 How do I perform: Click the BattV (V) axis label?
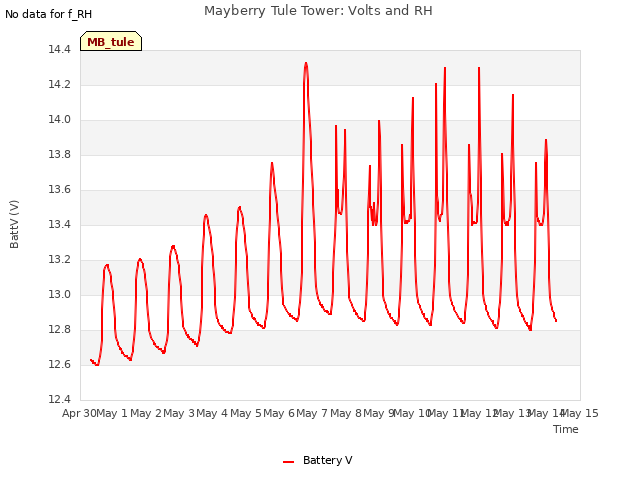(x=14, y=224)
